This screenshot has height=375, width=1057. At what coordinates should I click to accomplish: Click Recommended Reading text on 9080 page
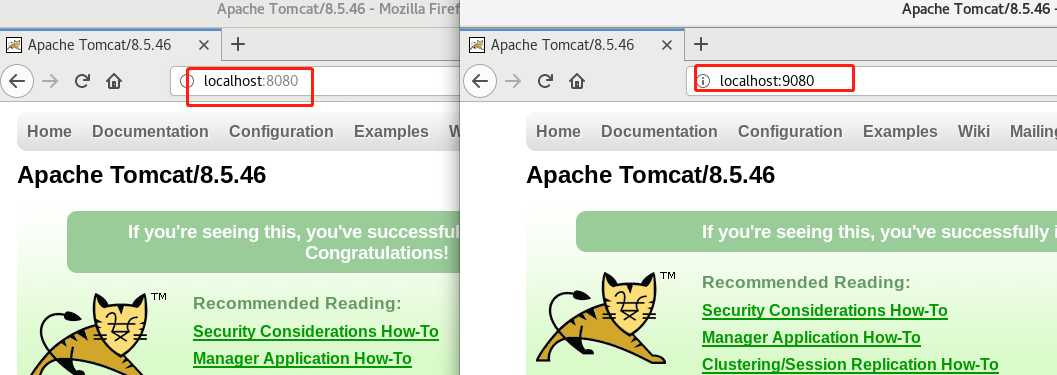(x=806, y=282)
